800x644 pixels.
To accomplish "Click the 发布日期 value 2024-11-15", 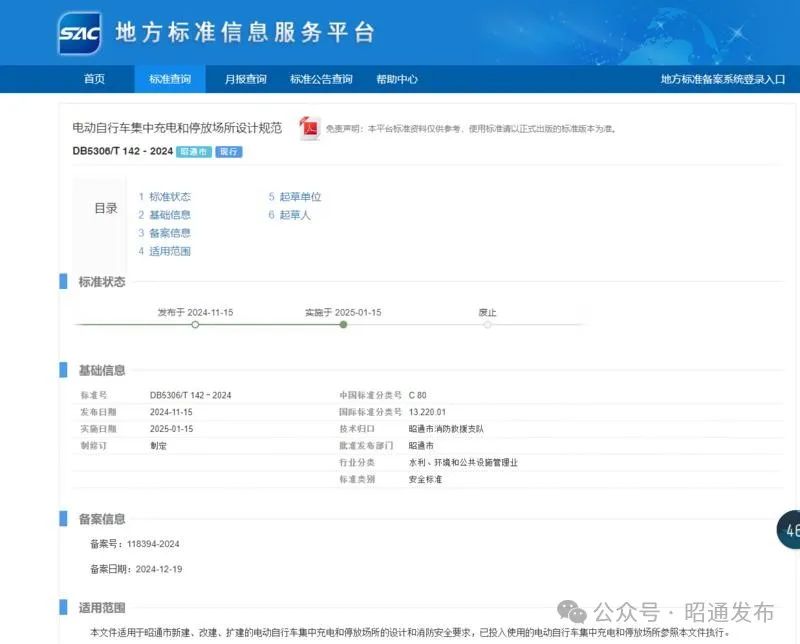I will pyautogui.click(x=171, y=412).
